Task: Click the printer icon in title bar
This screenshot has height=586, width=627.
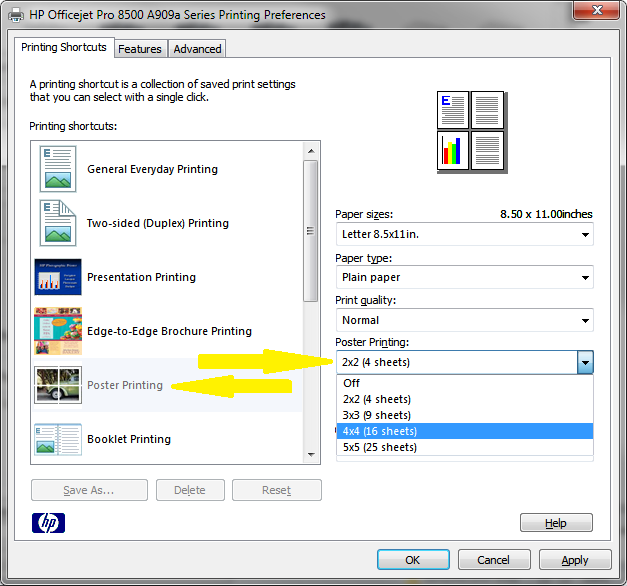Action: 16,15
